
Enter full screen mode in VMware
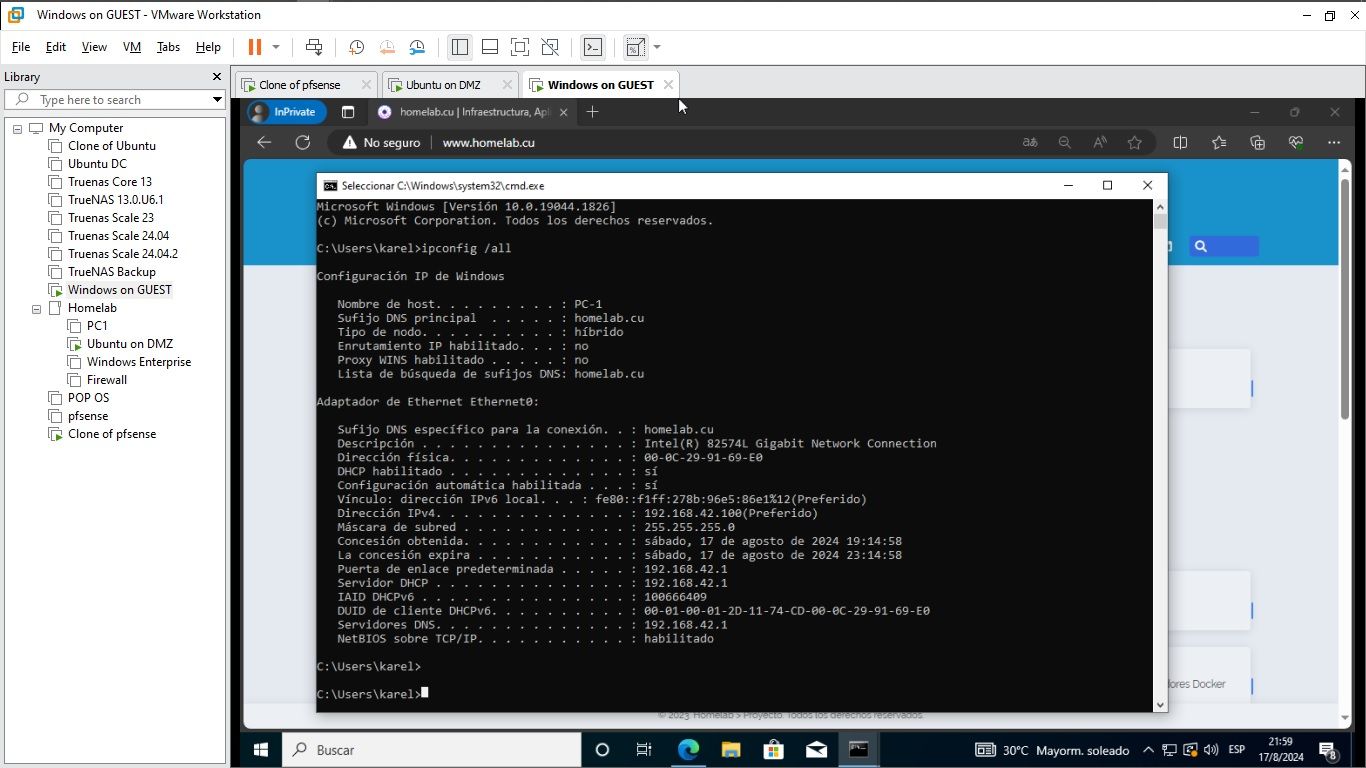click(x=520, y=47)
